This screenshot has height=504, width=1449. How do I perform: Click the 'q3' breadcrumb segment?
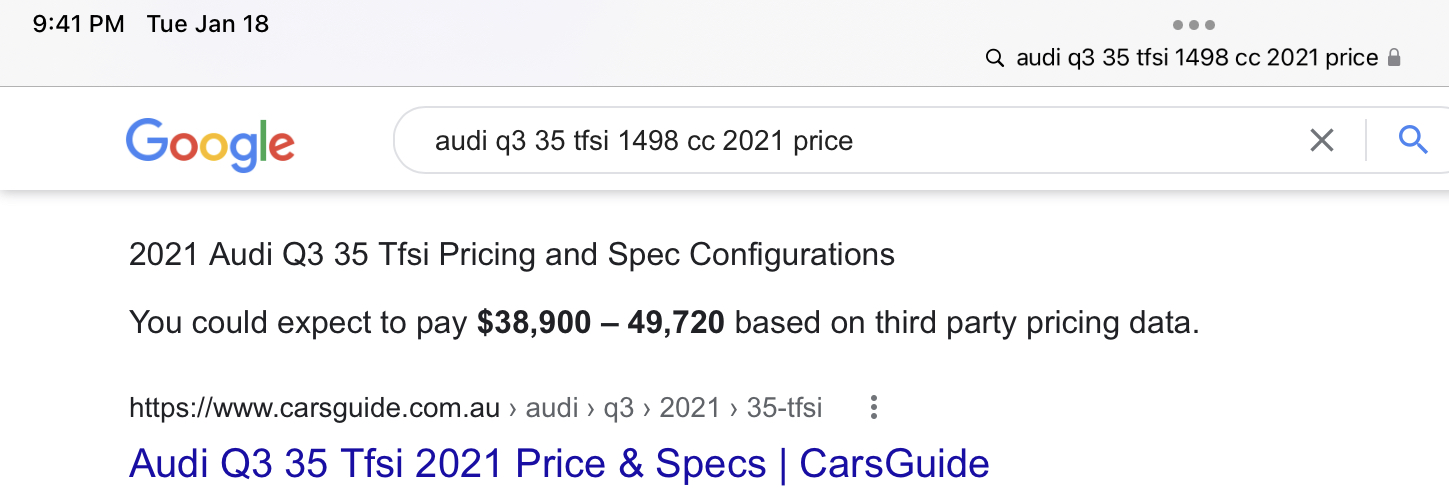[x=618, y=407]
